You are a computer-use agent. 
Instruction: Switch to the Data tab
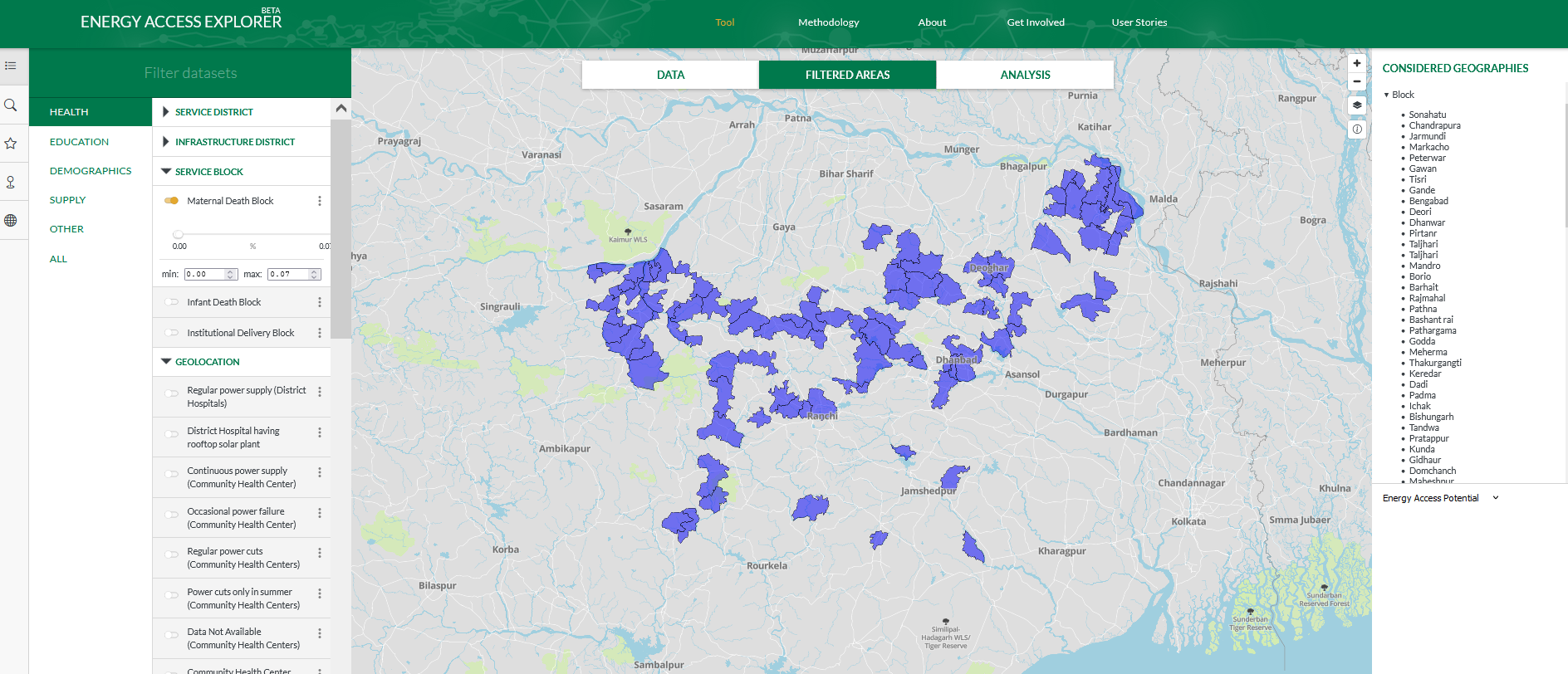click(x=670, y=75)
